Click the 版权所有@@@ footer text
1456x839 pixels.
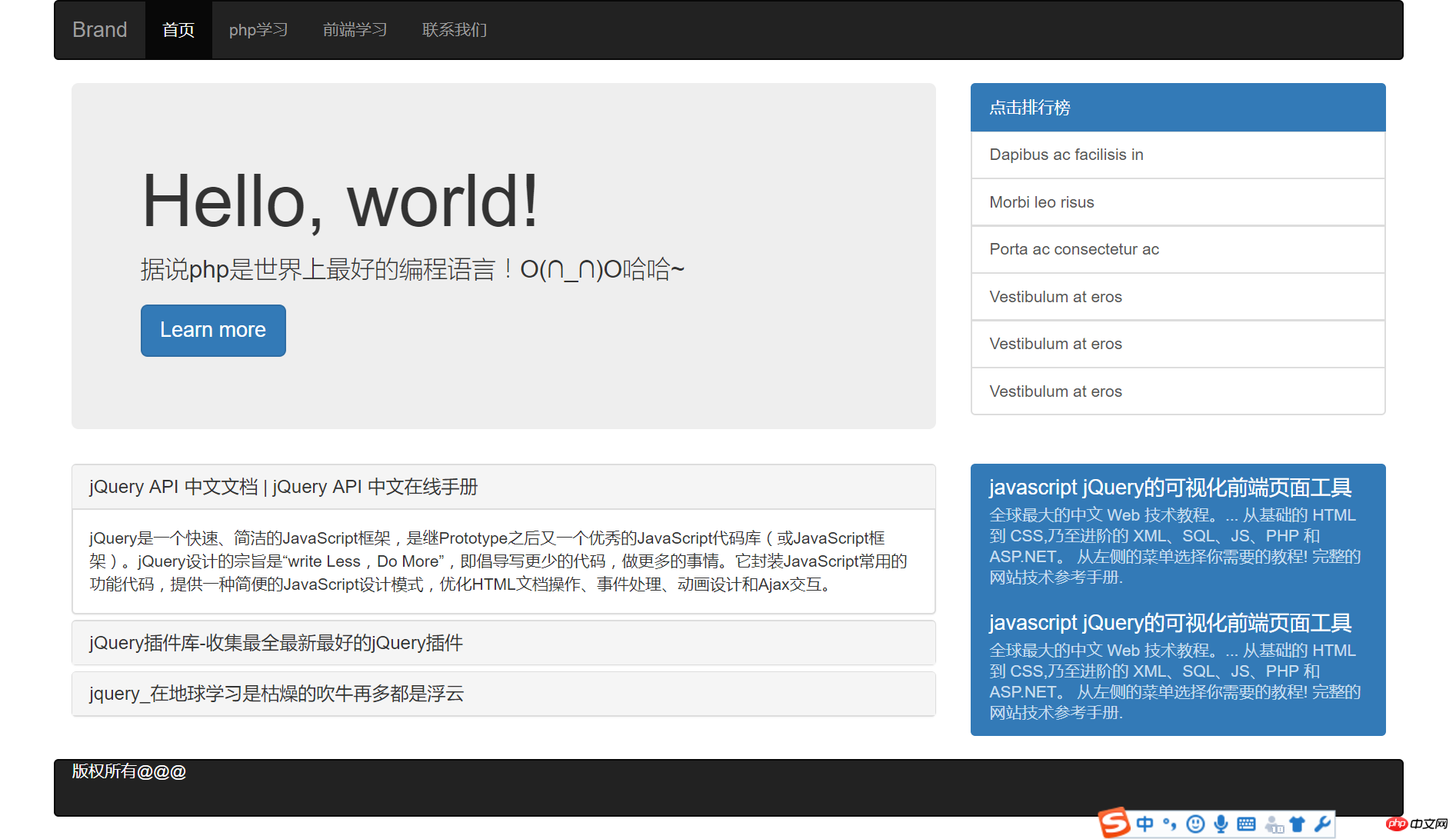click(129, 771)
